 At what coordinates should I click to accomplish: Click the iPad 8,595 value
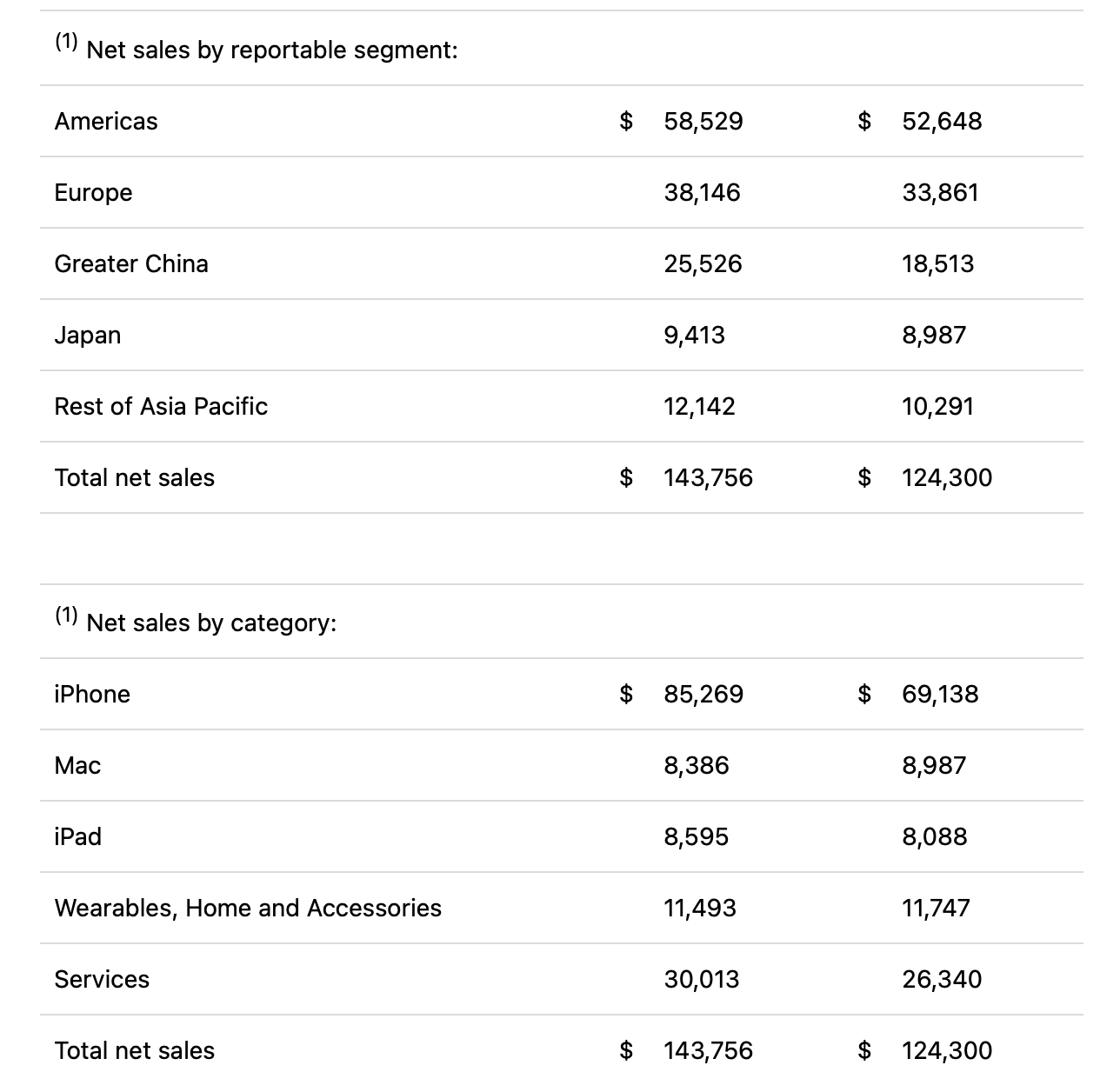tap(696, 836)
